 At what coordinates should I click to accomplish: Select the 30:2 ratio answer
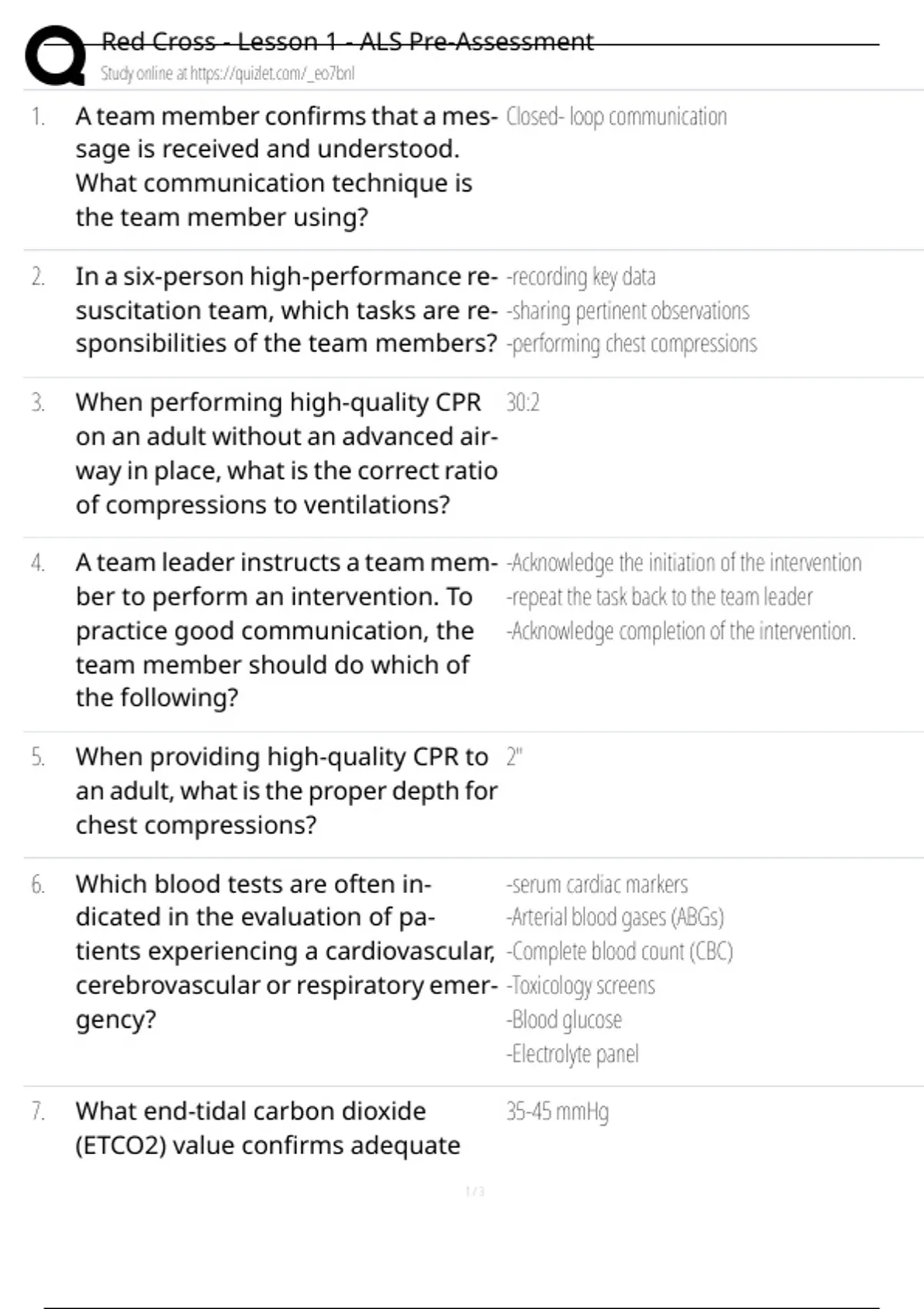pos(523,403)
